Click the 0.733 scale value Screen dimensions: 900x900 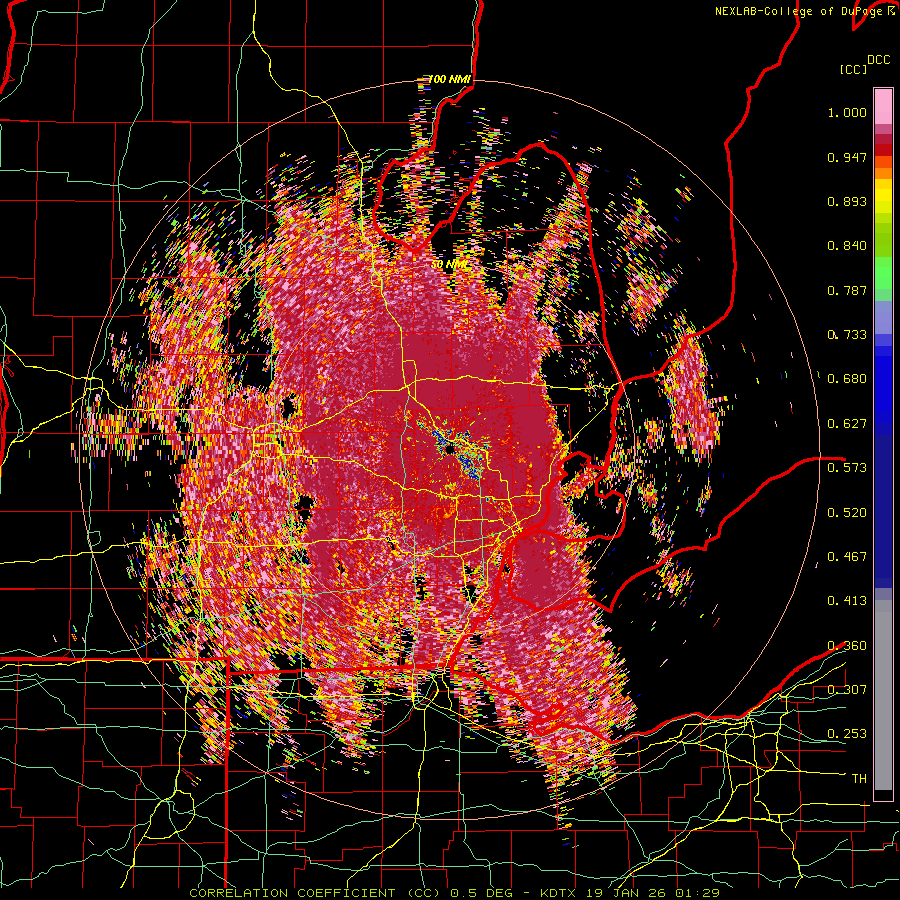point(847,335)
